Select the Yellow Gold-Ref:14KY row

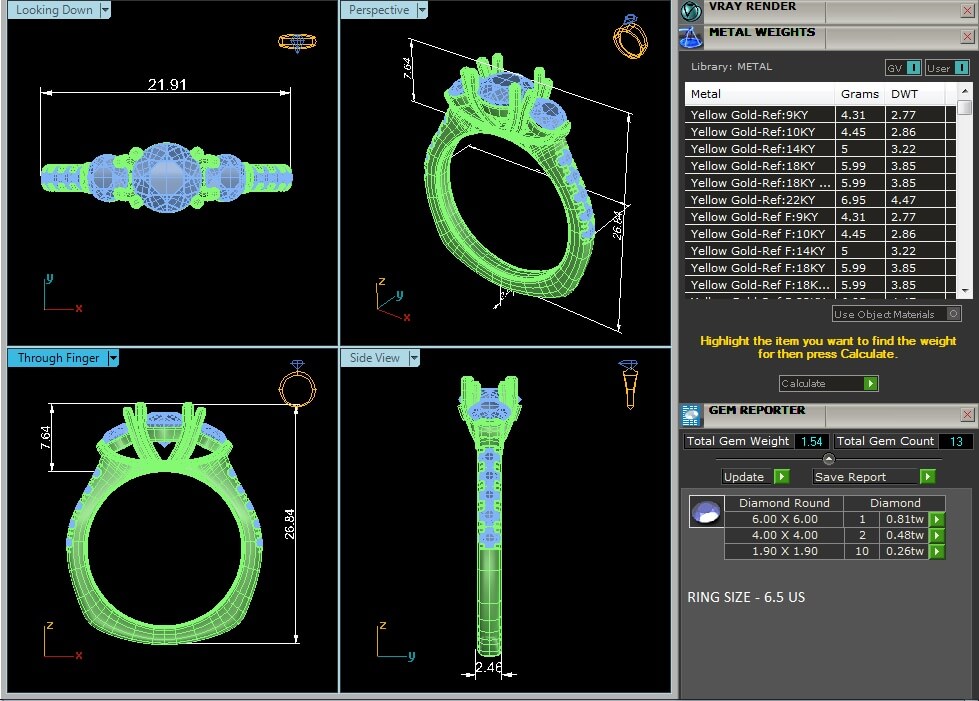click(x=760, y=149)
